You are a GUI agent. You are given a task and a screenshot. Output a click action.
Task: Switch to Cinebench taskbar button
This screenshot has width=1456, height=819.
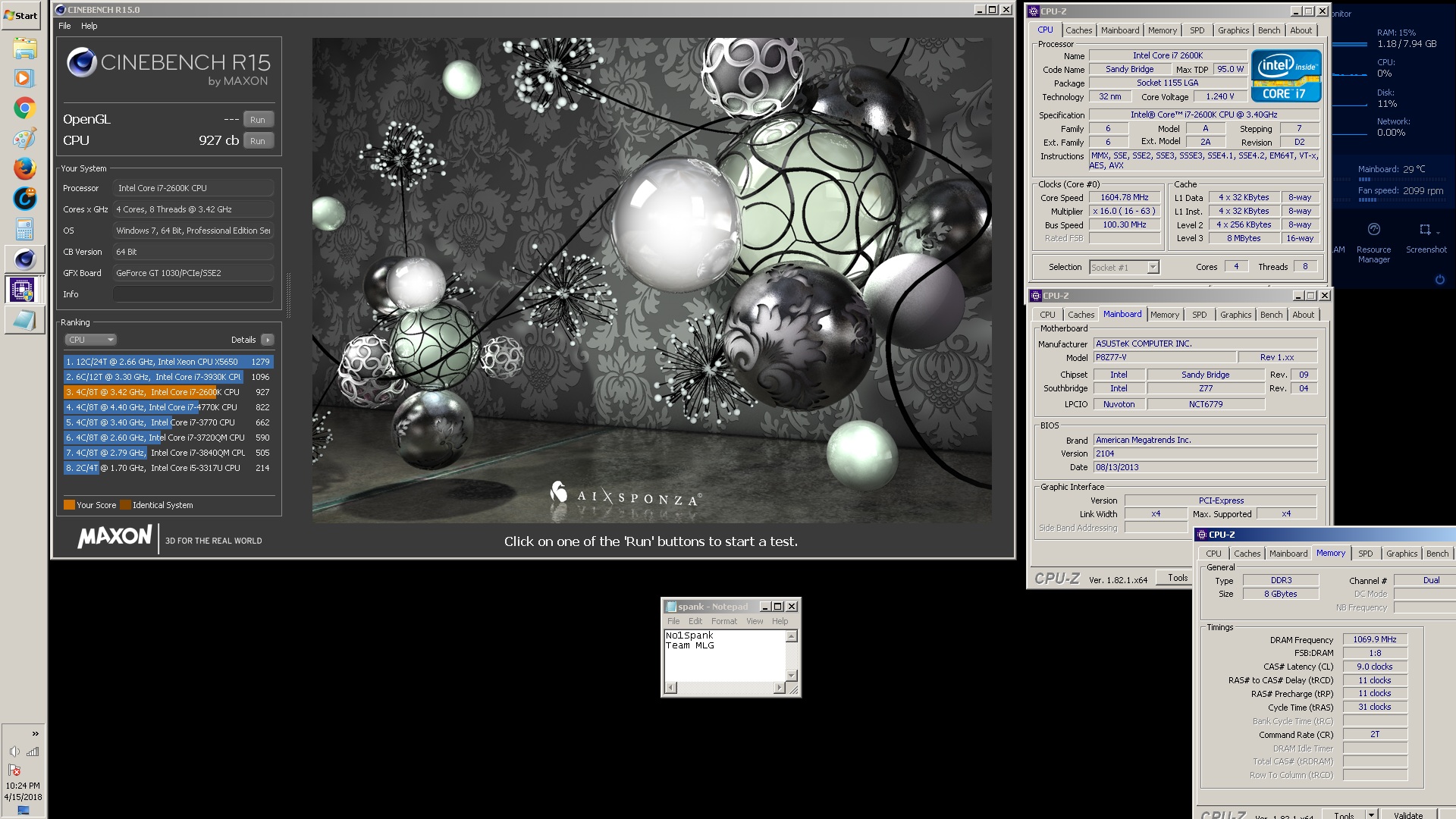tap(24, 259)
